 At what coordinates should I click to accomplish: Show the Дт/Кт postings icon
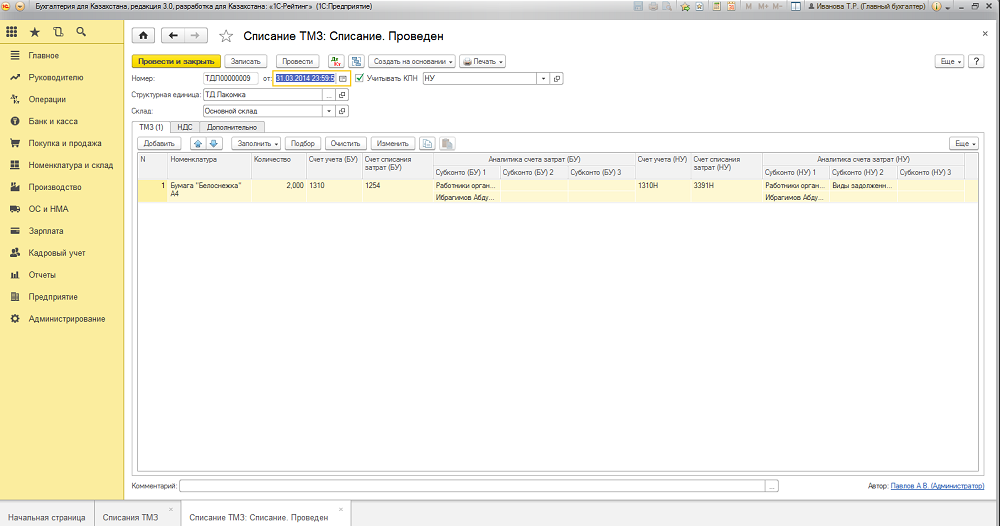click(x=336, y=61)
